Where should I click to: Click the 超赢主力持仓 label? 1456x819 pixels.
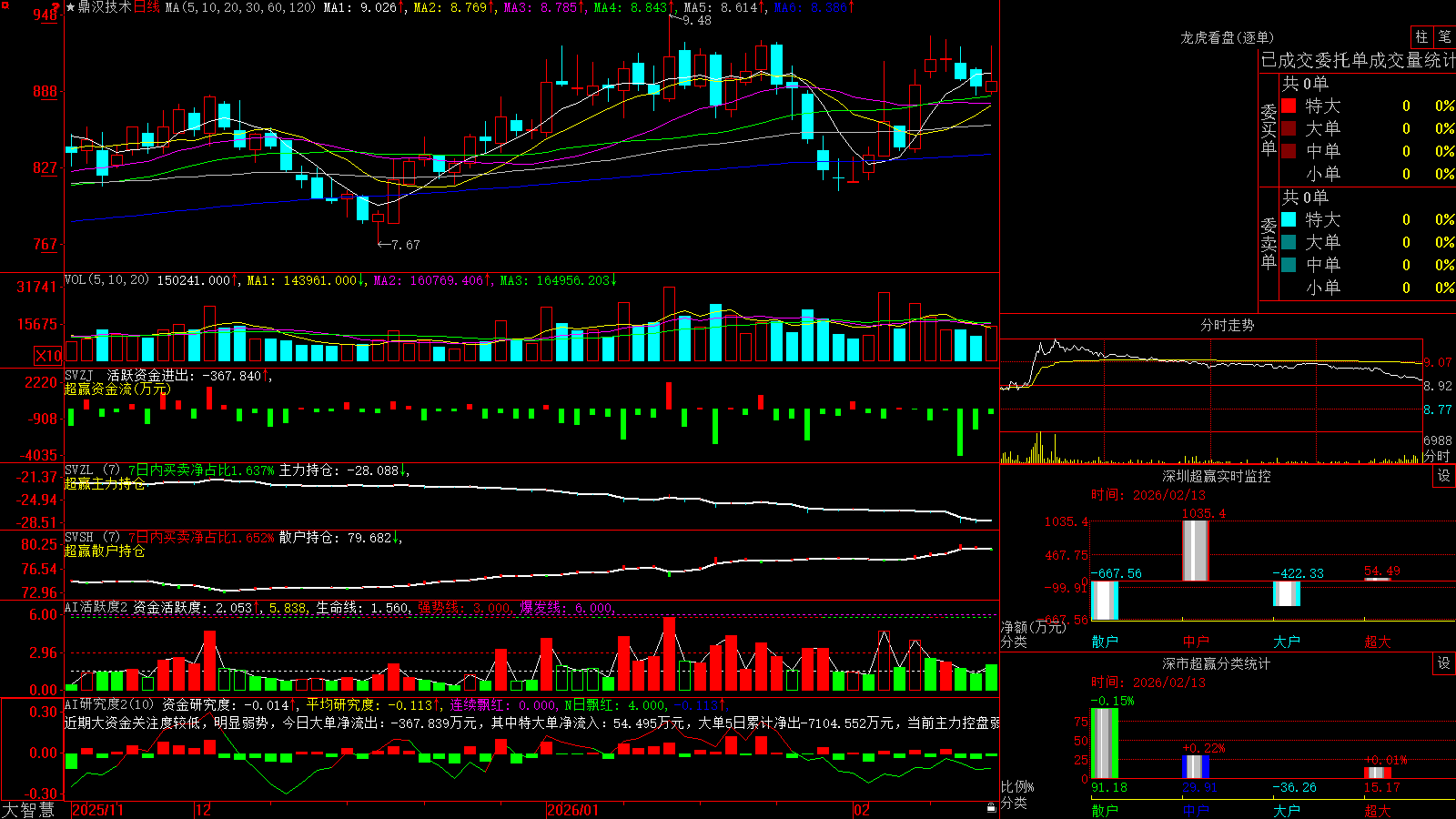coord(105,483)
